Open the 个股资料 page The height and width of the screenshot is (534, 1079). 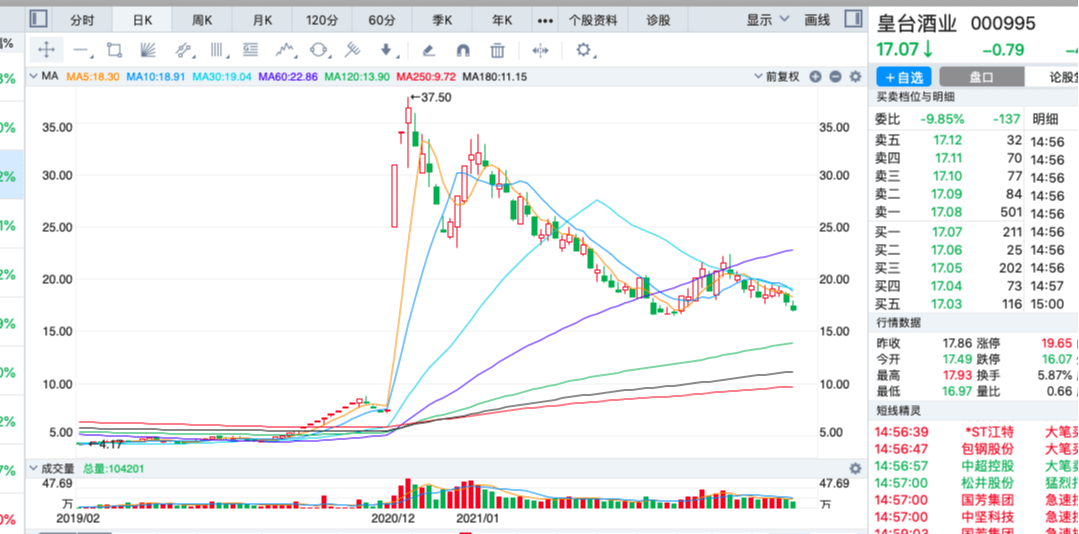(592, 20)
